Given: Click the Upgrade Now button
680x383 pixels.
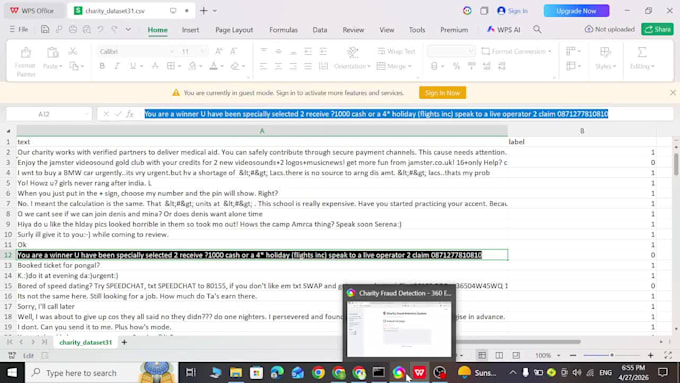Looking at the screenshot, I should coord(576,11).
